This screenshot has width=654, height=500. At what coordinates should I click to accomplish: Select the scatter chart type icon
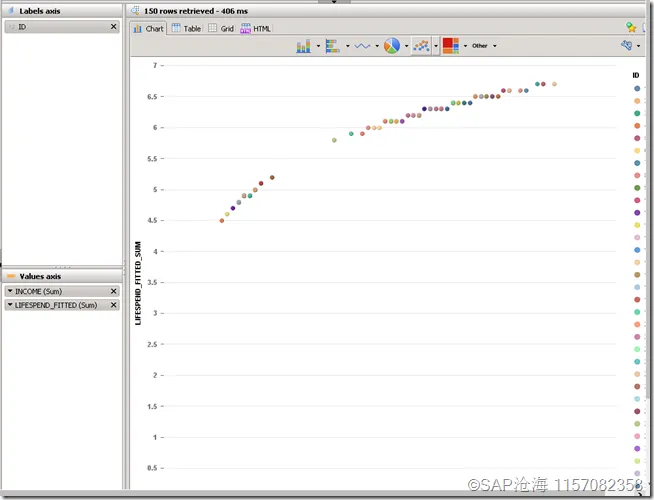pyautogui.click(x=421, y=46)
